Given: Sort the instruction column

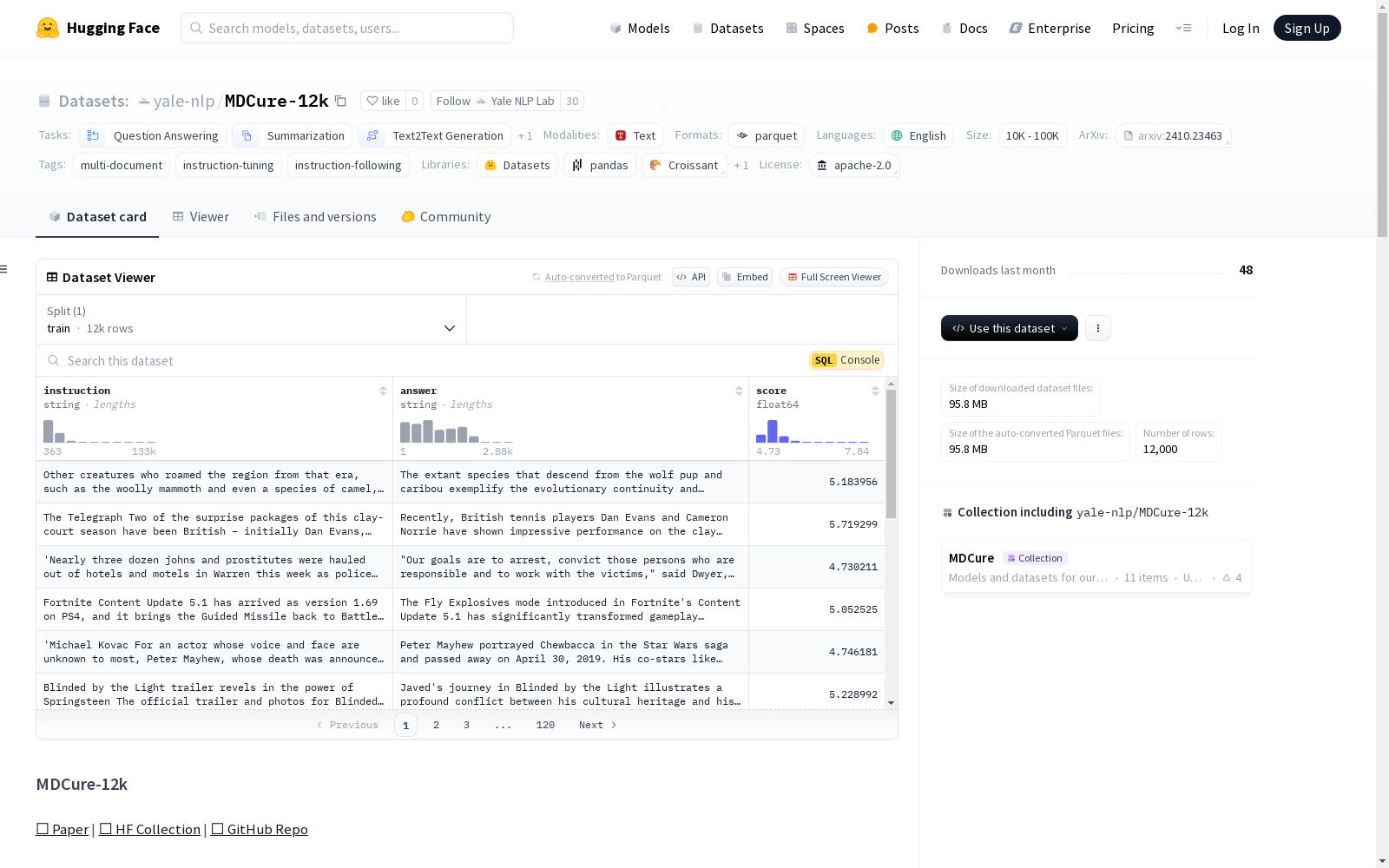Looking at the screenshot, I should pos(383,391).
